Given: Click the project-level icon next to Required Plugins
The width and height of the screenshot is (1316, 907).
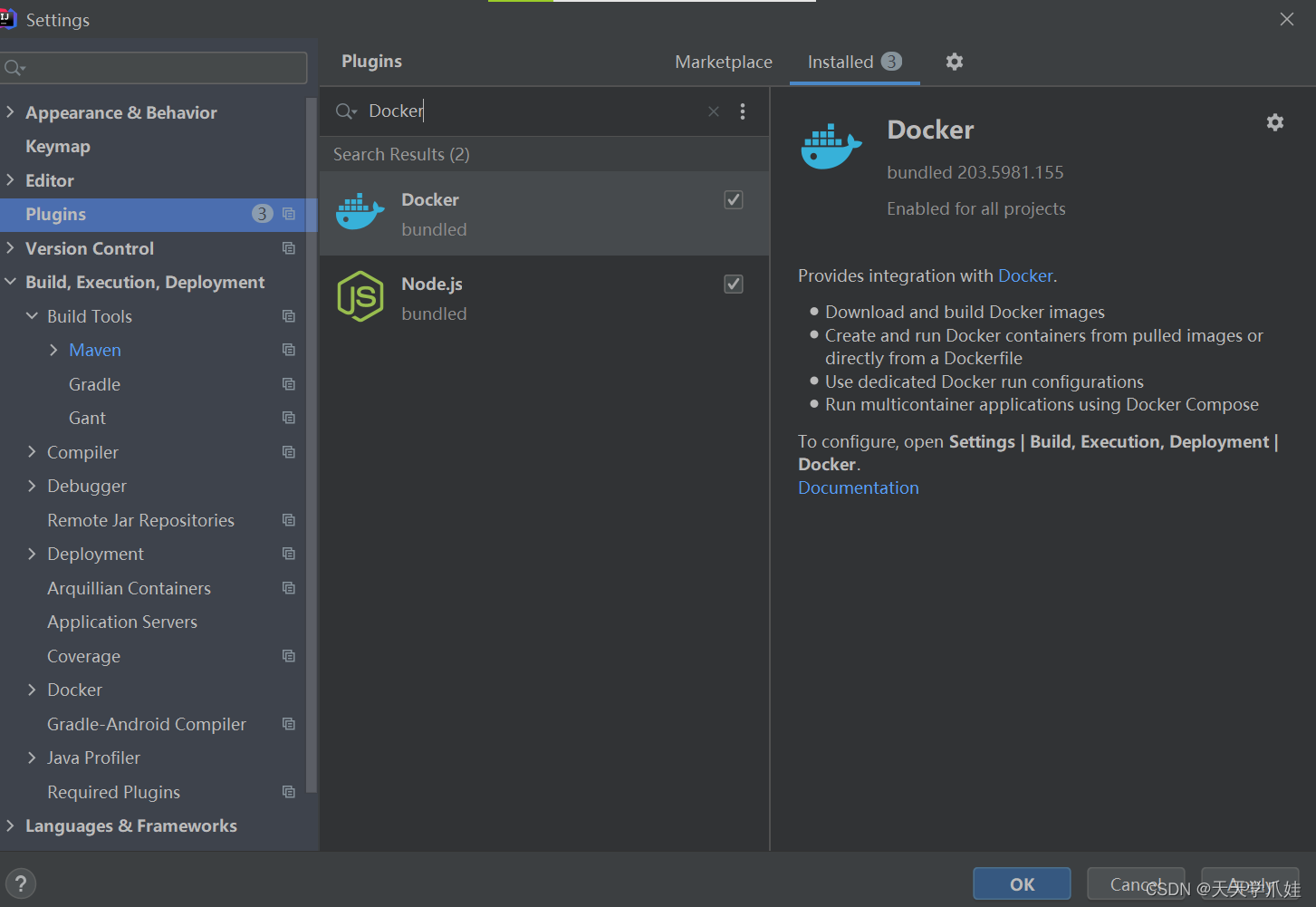Looking at the screenshot, I should (x=289, y=792).
